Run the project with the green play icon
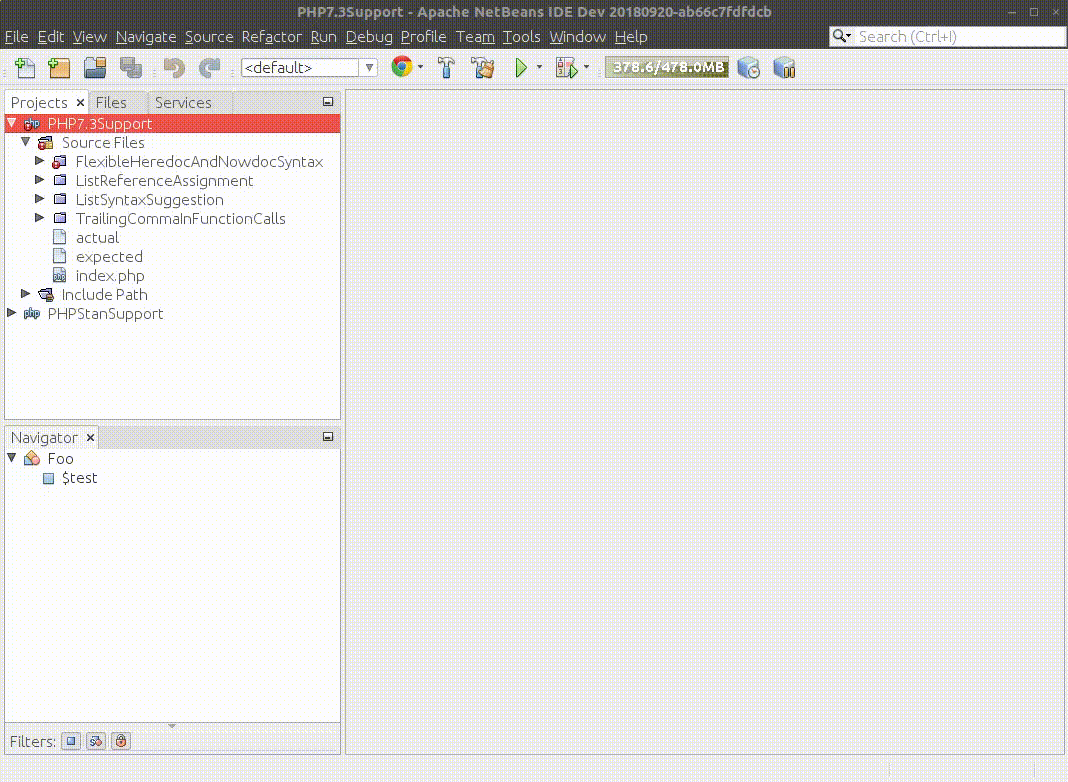 (521, 67)
